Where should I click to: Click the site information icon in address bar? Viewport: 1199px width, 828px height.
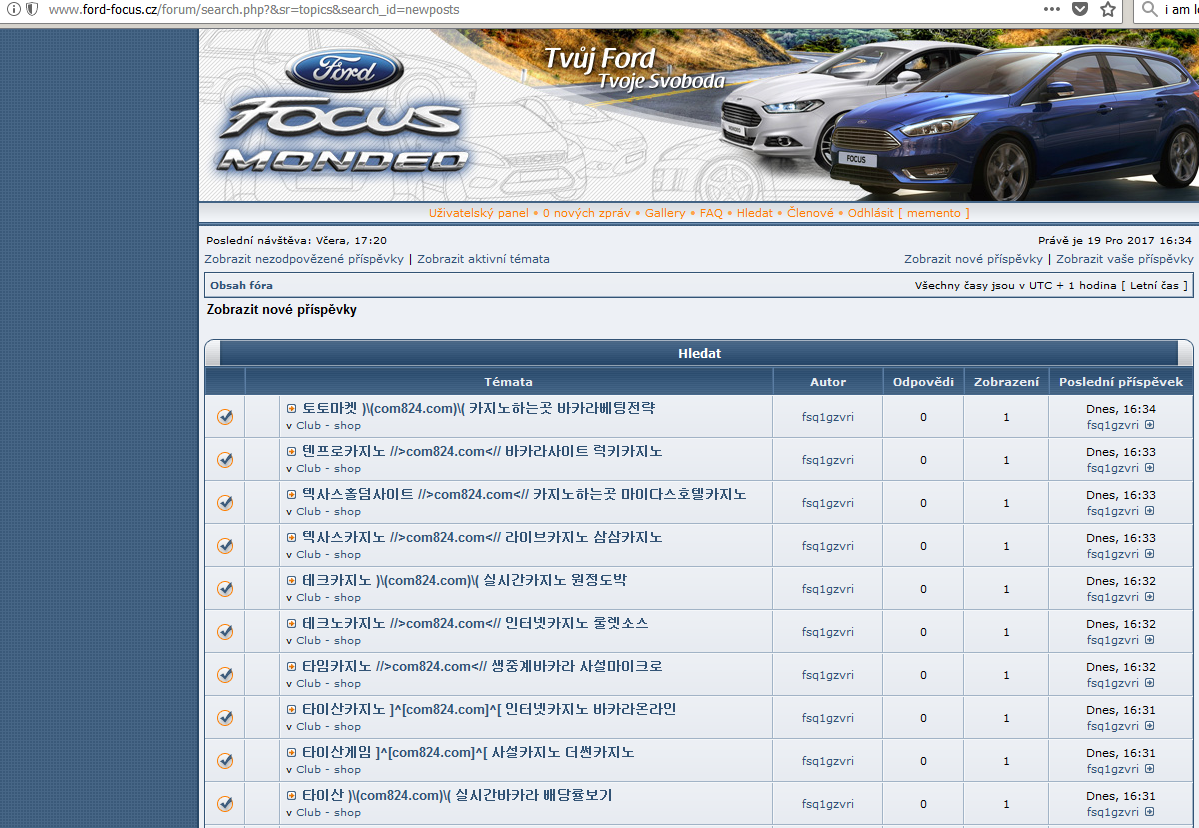click(x=14, y=9)
